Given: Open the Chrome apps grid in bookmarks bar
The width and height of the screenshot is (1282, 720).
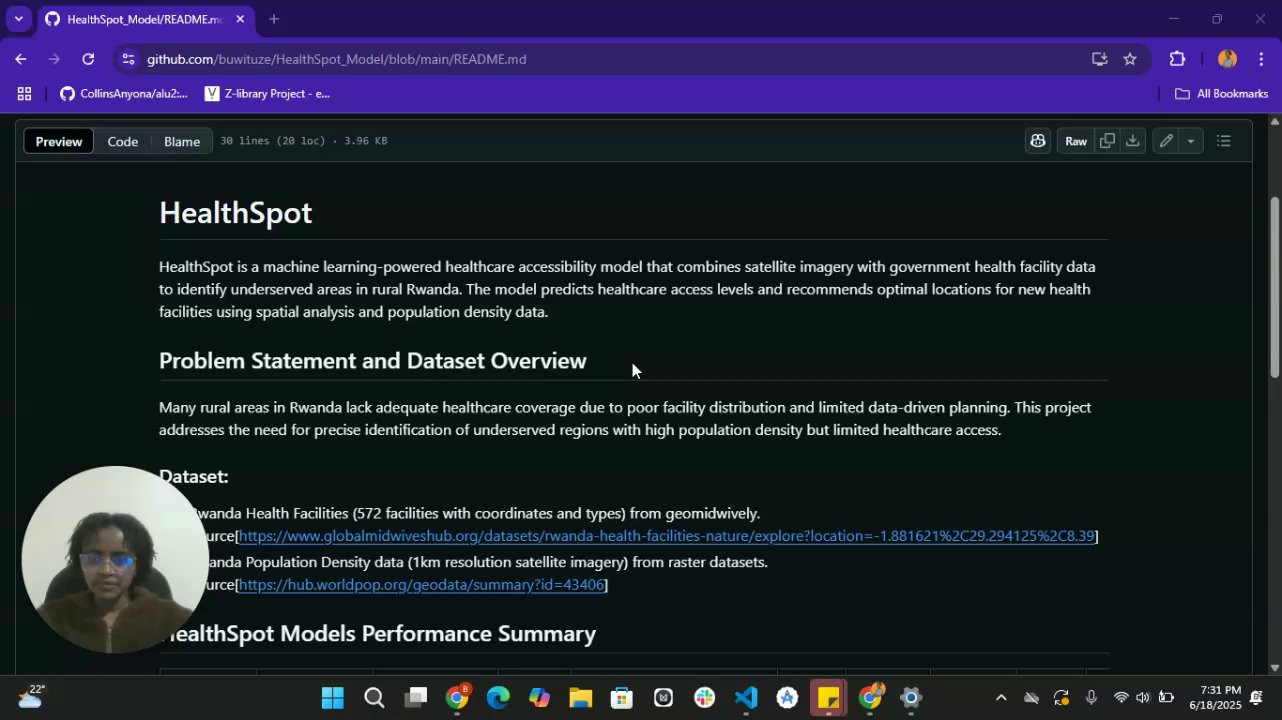Looking at the screenshot, I should pyautogui.click(x=24, y=94).
